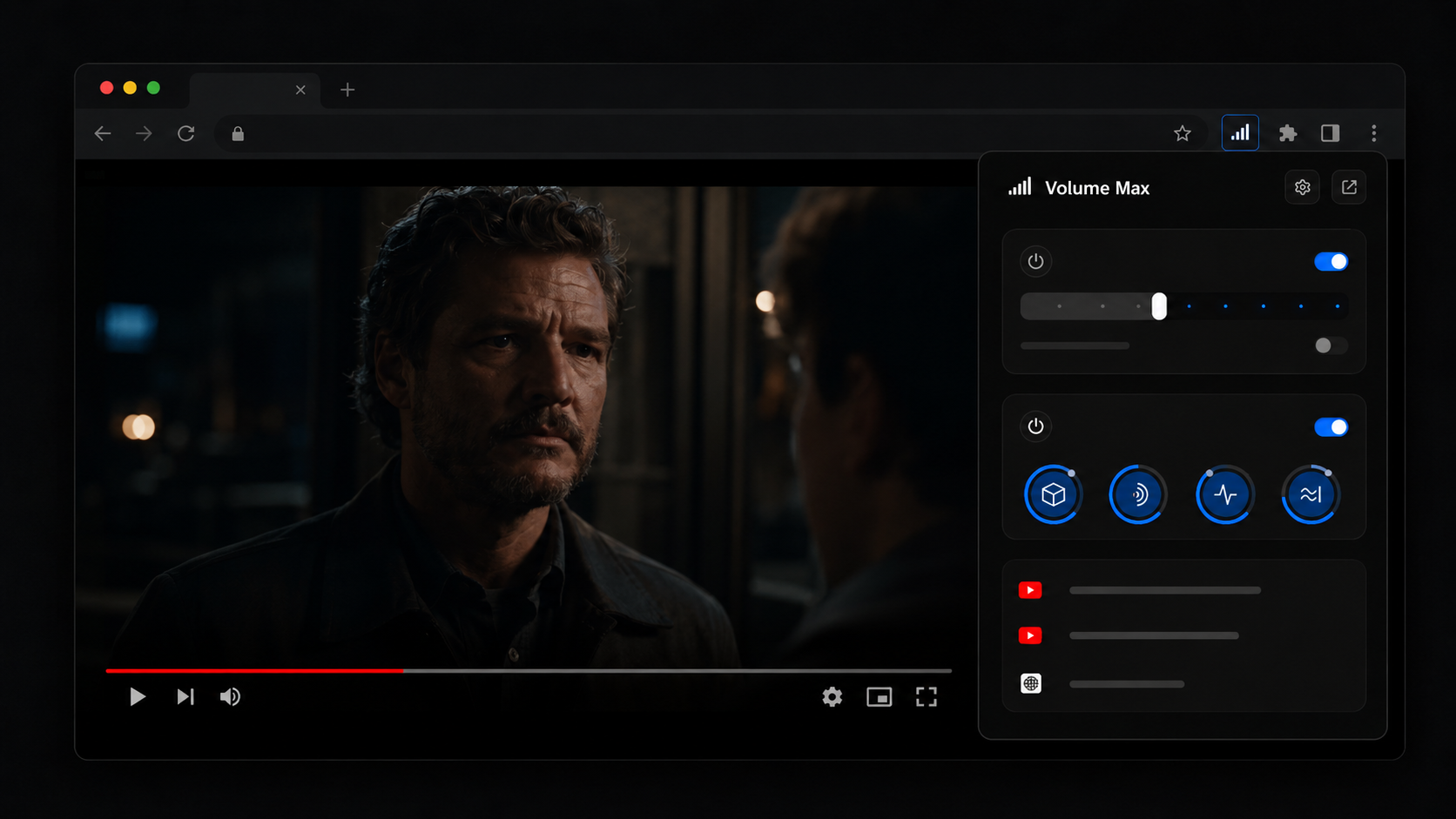The height and width of the screenshot is (819, 1456).
Task: Reload the current page
Action: coord(185,133)
